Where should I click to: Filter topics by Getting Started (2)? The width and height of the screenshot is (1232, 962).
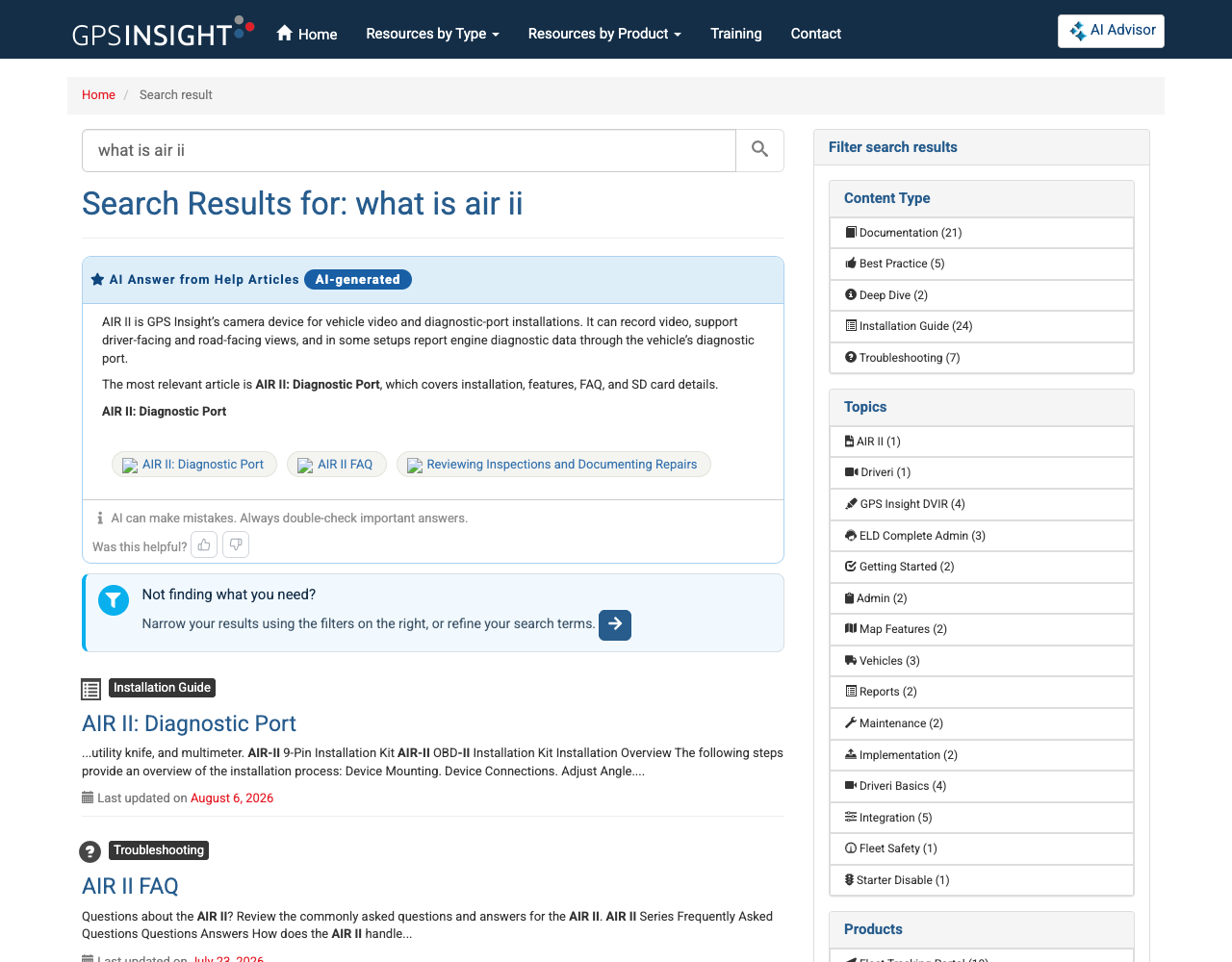click(x=982, y=567)
